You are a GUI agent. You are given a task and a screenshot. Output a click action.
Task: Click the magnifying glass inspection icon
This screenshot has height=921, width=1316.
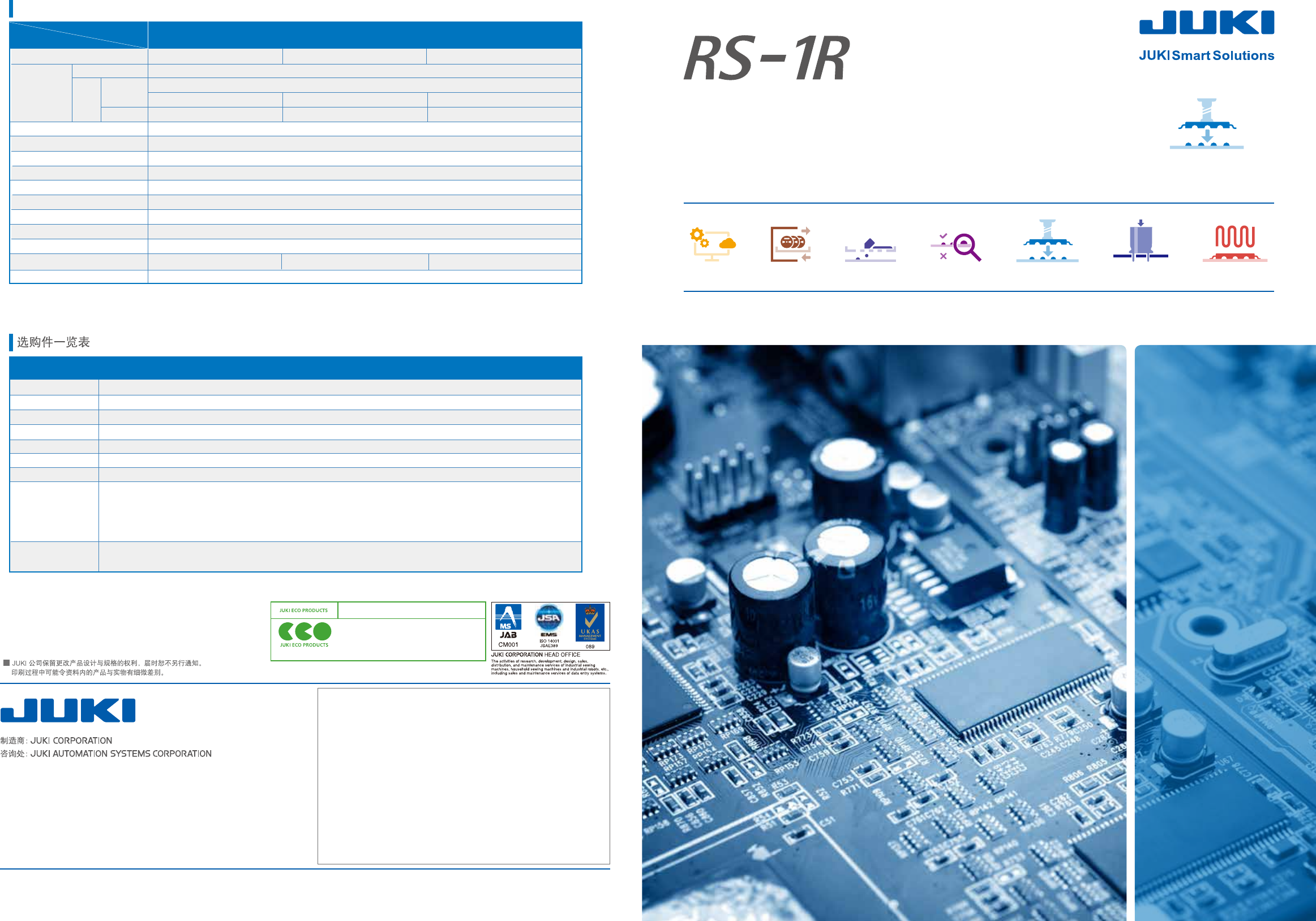(957, 247)
